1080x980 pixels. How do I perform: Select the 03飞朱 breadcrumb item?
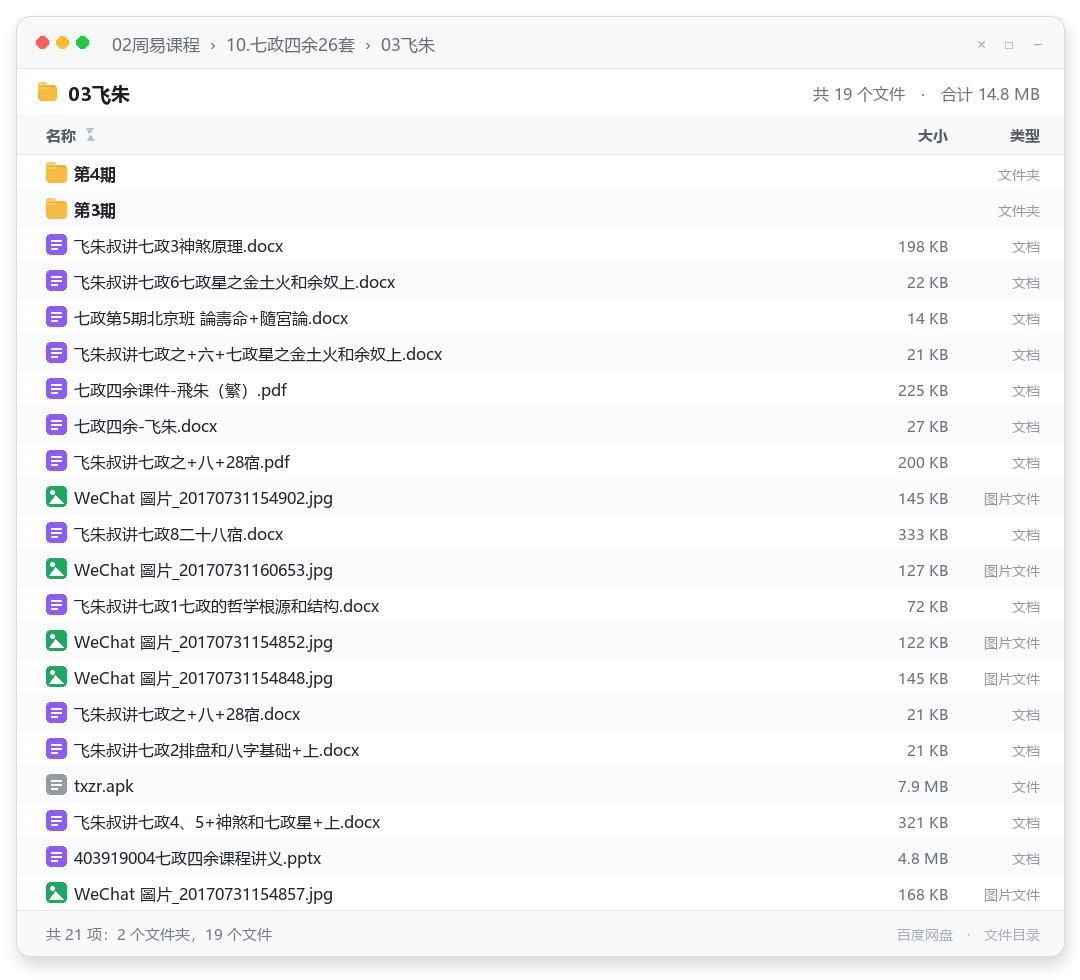[x=408, y=45]
